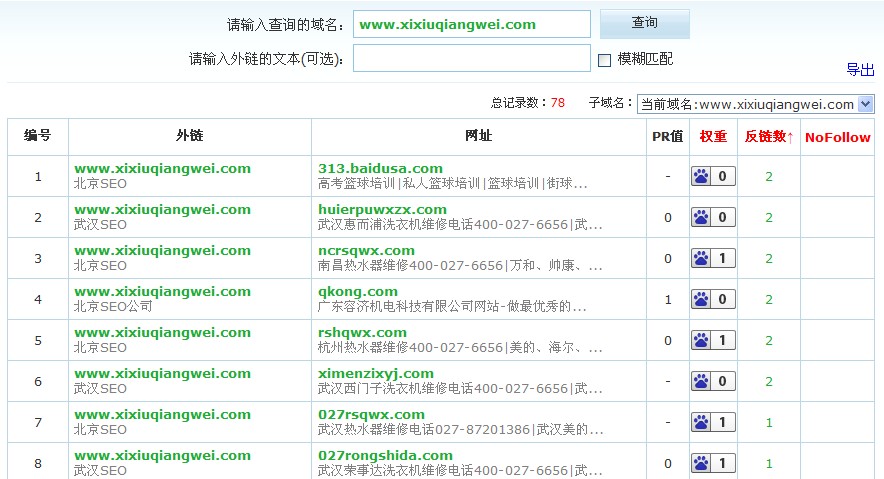Screen dimensions: 884x479
Task: Sort by 反链数 column header
Action: [768, 137]
